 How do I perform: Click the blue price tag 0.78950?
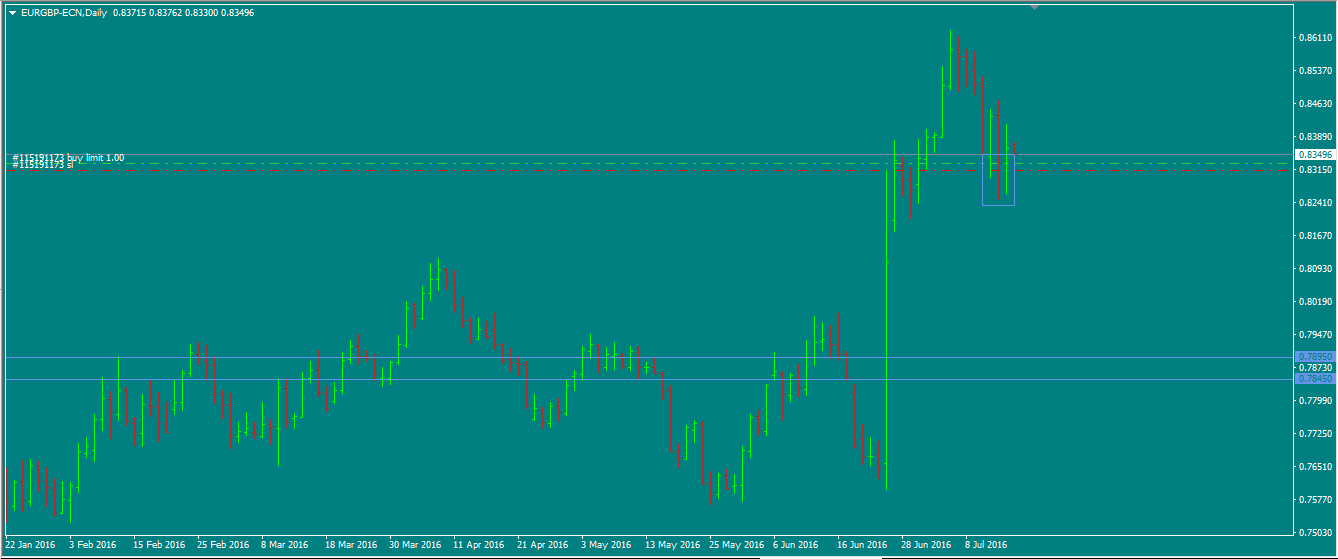click(1314, 357)
